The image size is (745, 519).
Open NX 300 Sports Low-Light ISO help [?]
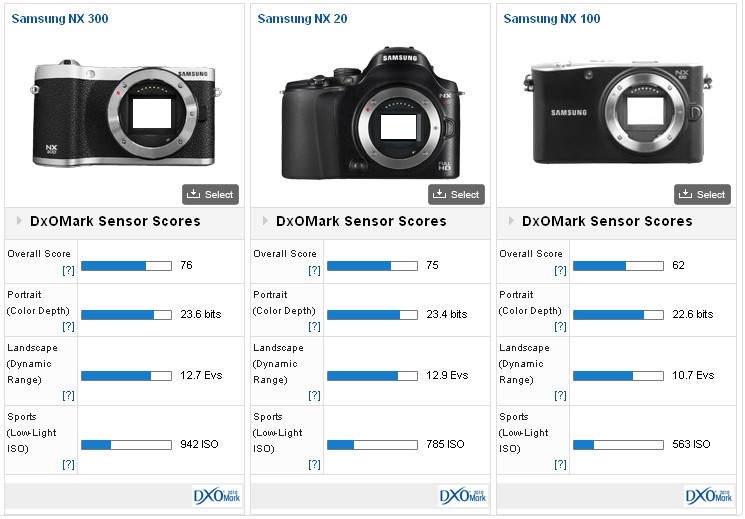[x=68, y=464]
